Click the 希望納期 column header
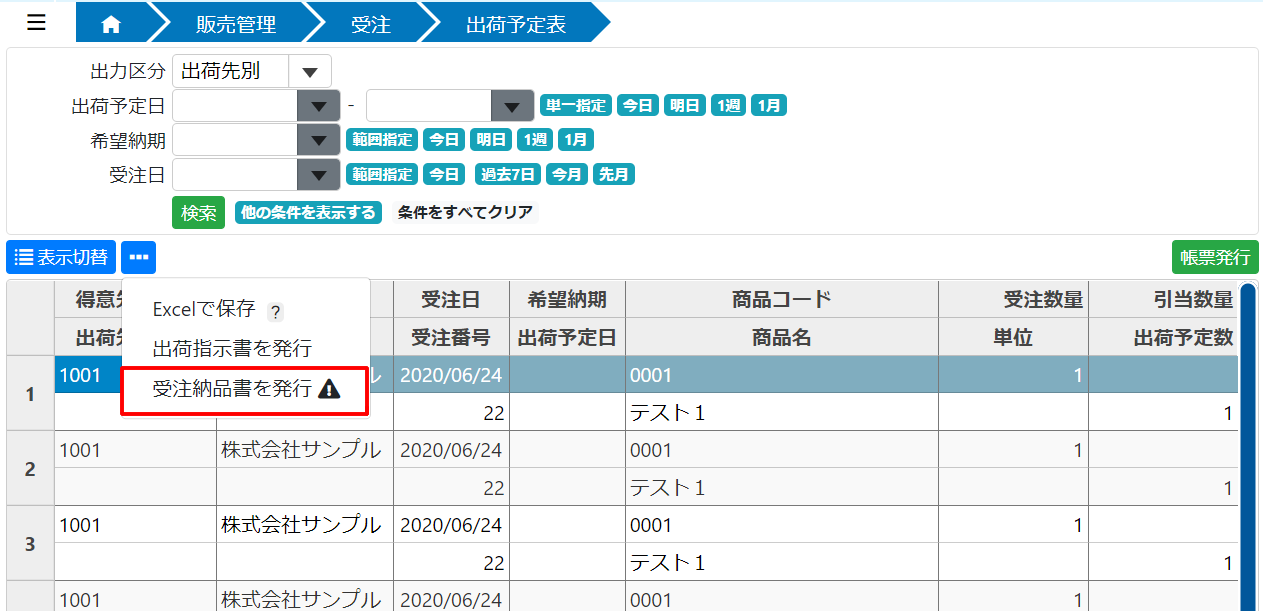The width and height of the screenshot is (1263, 611). pos(567,299)
